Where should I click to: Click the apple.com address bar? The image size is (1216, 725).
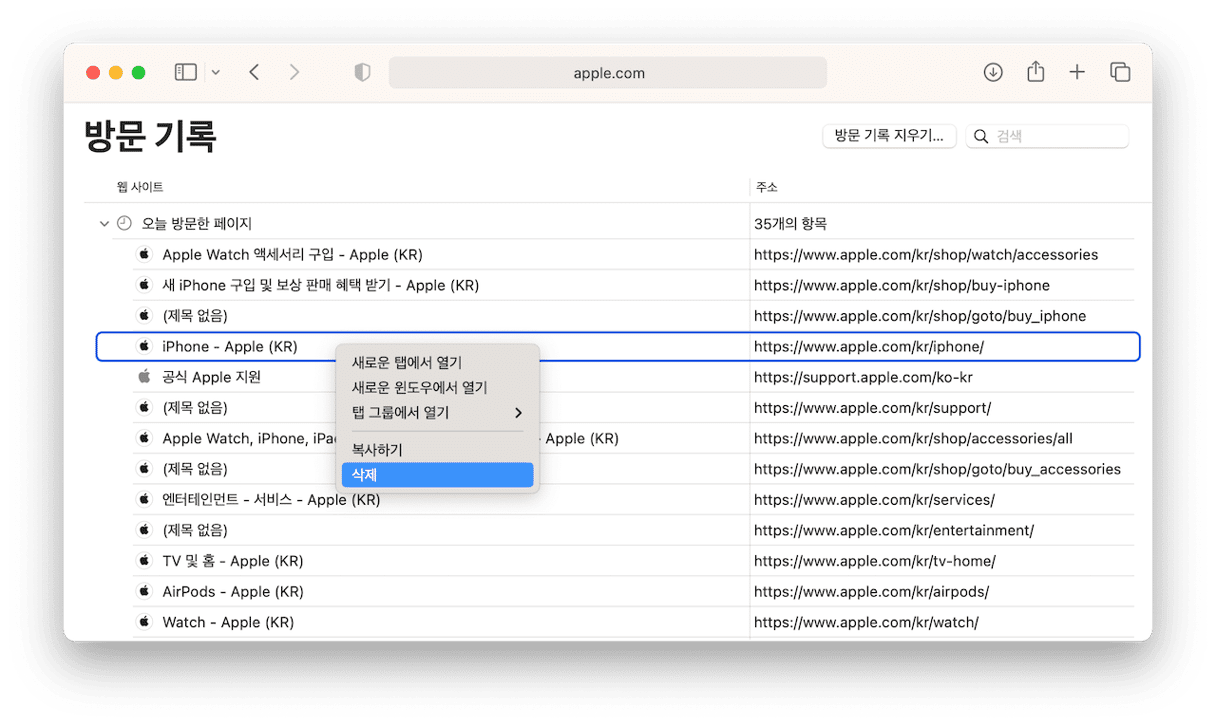pos(608,72)
